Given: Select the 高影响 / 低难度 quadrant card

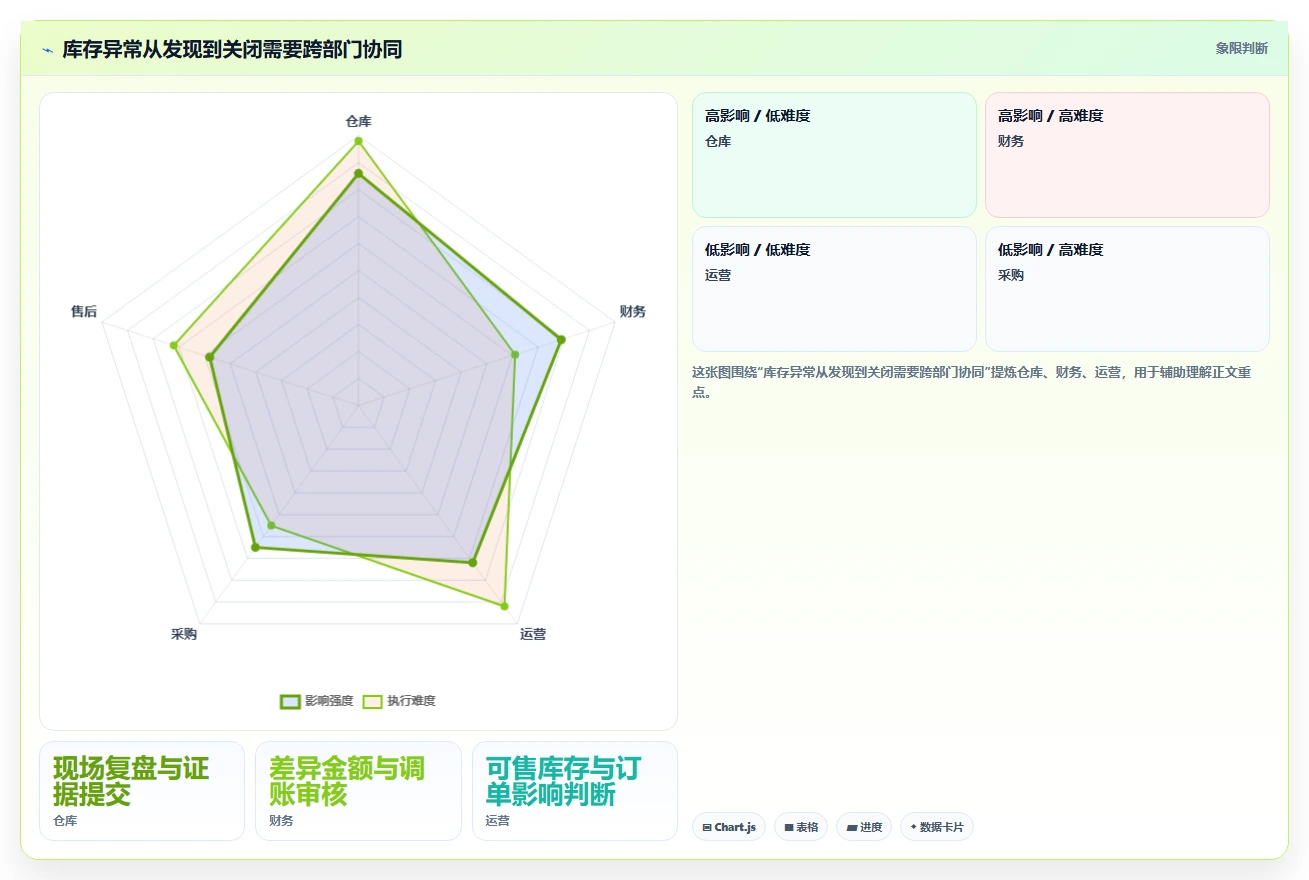Looking at the screenshot, I should [x=834, y=155].
